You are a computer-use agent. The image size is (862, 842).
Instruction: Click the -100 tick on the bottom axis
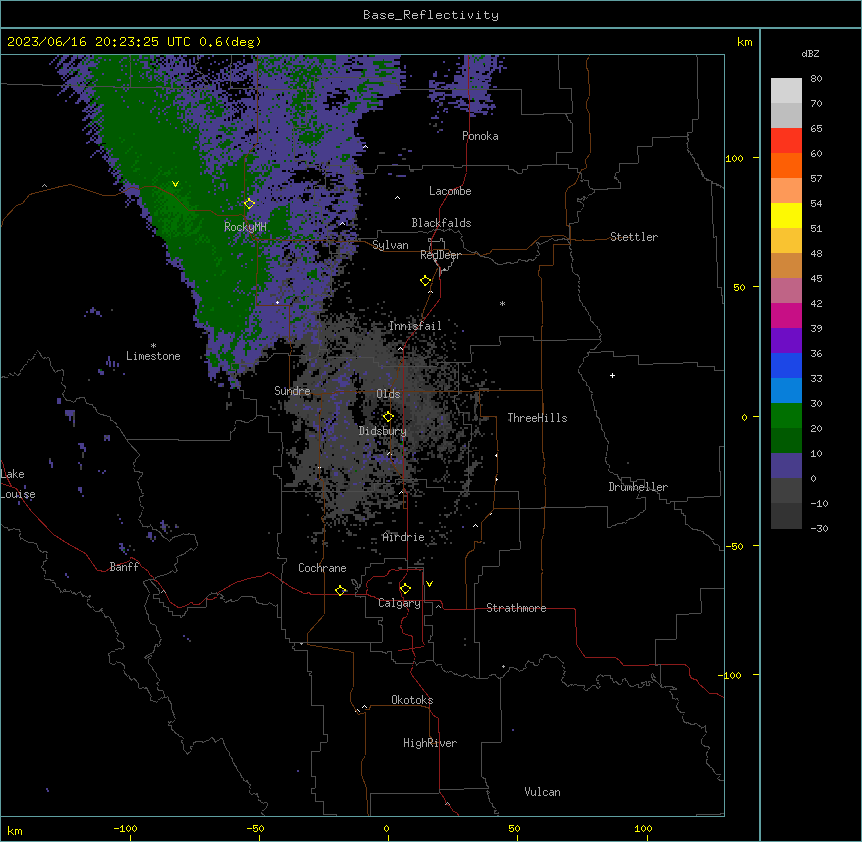pos(126,828)
